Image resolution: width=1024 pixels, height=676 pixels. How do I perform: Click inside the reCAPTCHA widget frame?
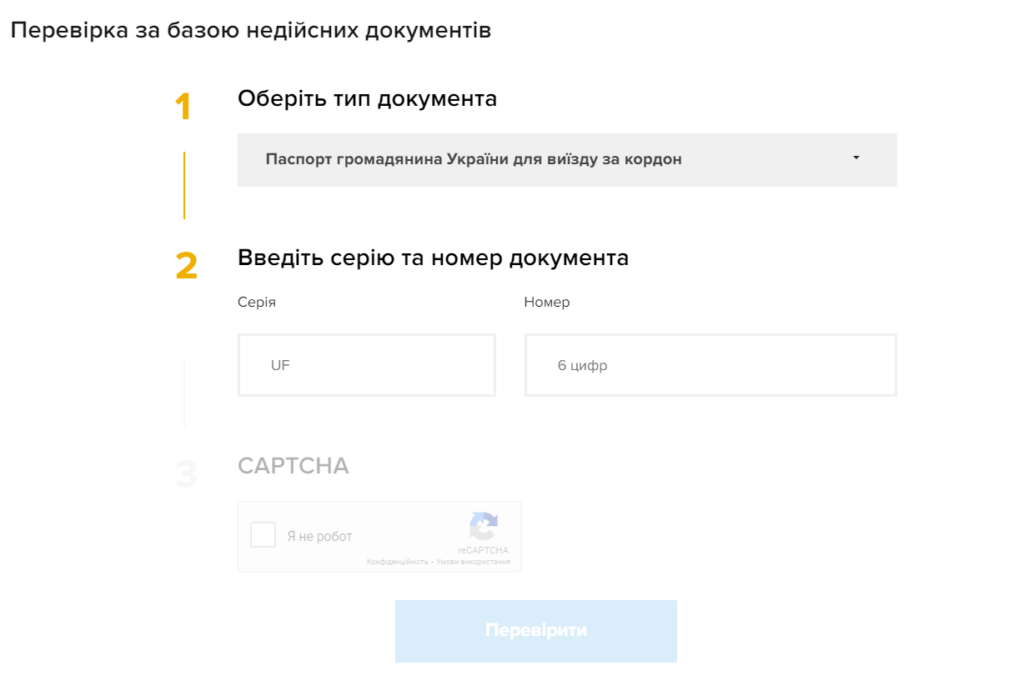pyautogui.click(x=380, y=537)
